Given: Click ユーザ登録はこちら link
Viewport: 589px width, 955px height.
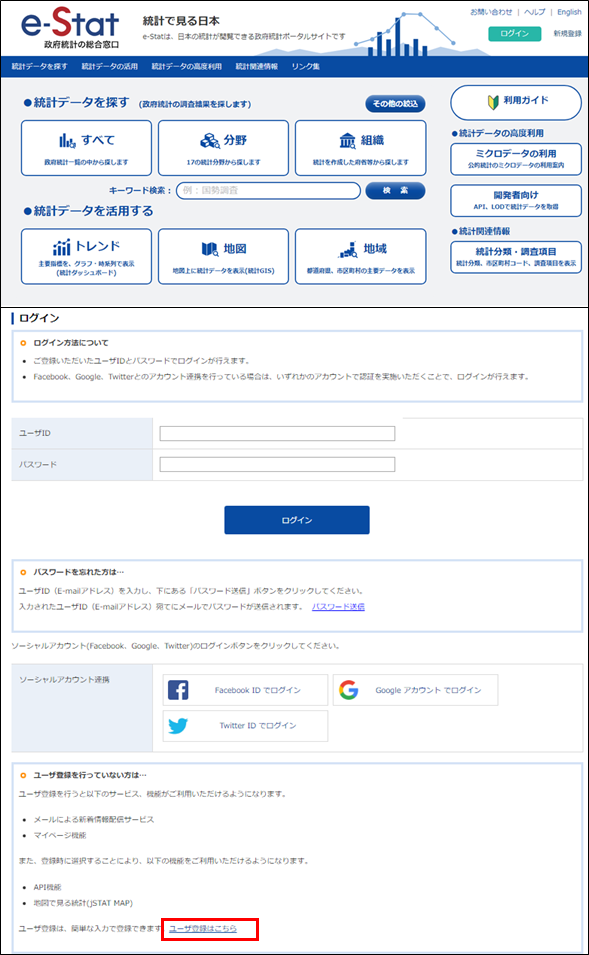Looking at the screenshot, I should (x=203, y=928).
